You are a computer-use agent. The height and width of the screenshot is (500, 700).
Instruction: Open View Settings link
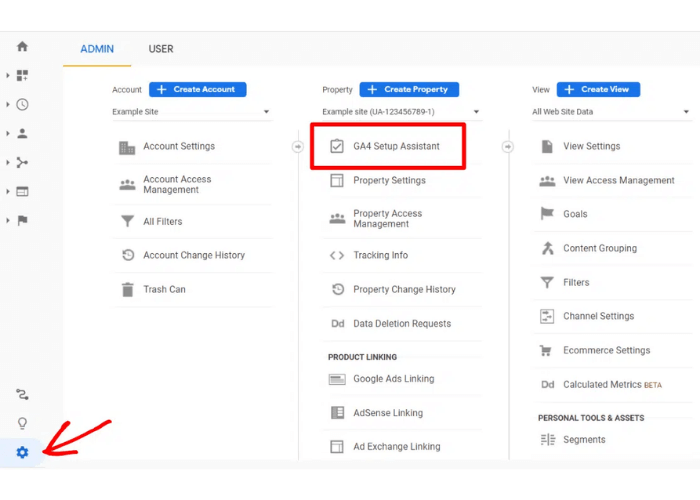(592, 146)
